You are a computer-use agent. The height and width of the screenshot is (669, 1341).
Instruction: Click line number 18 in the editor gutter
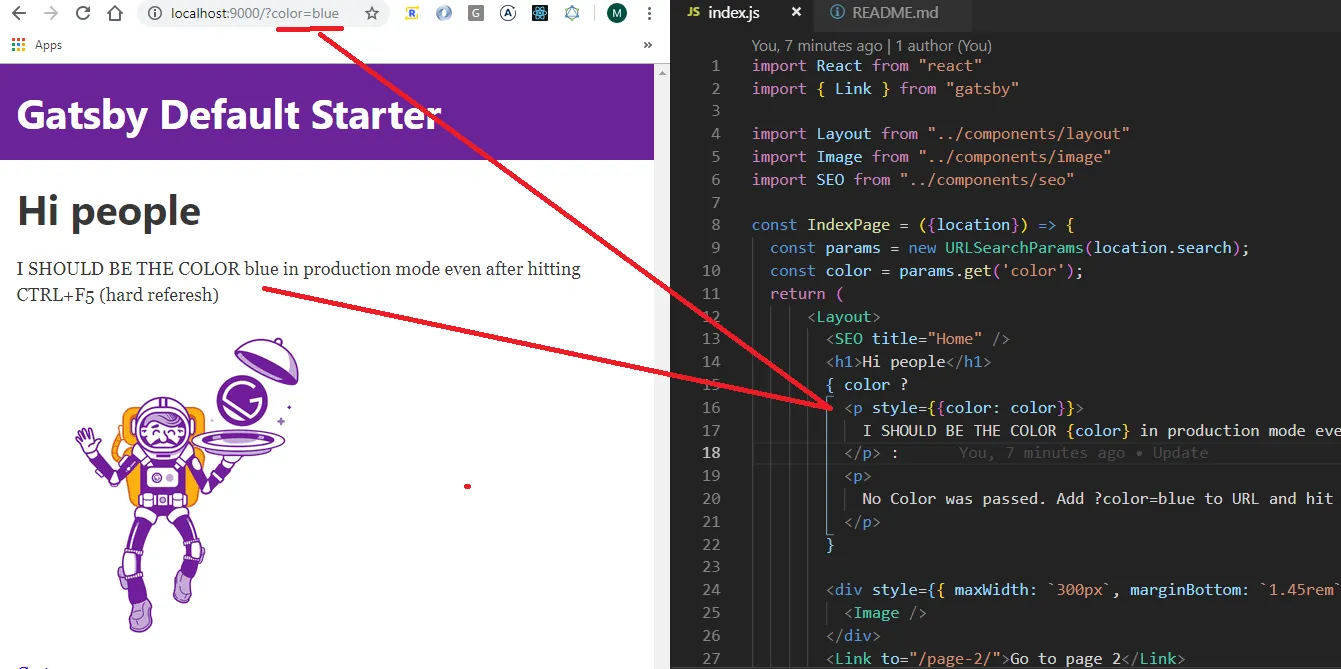point(711,453)
